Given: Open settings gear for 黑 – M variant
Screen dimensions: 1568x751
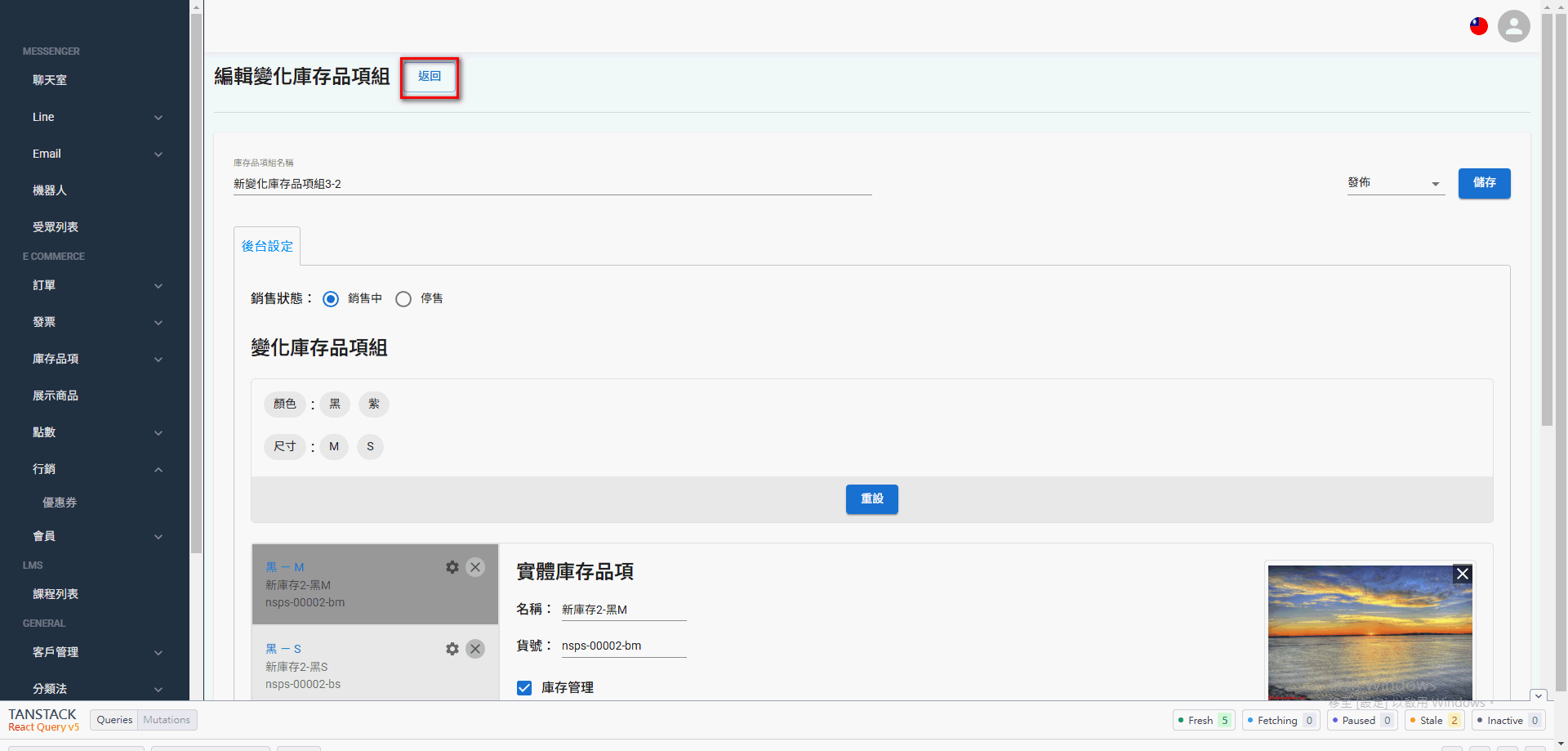Looking at the screenshot, I should pos(452,567).
